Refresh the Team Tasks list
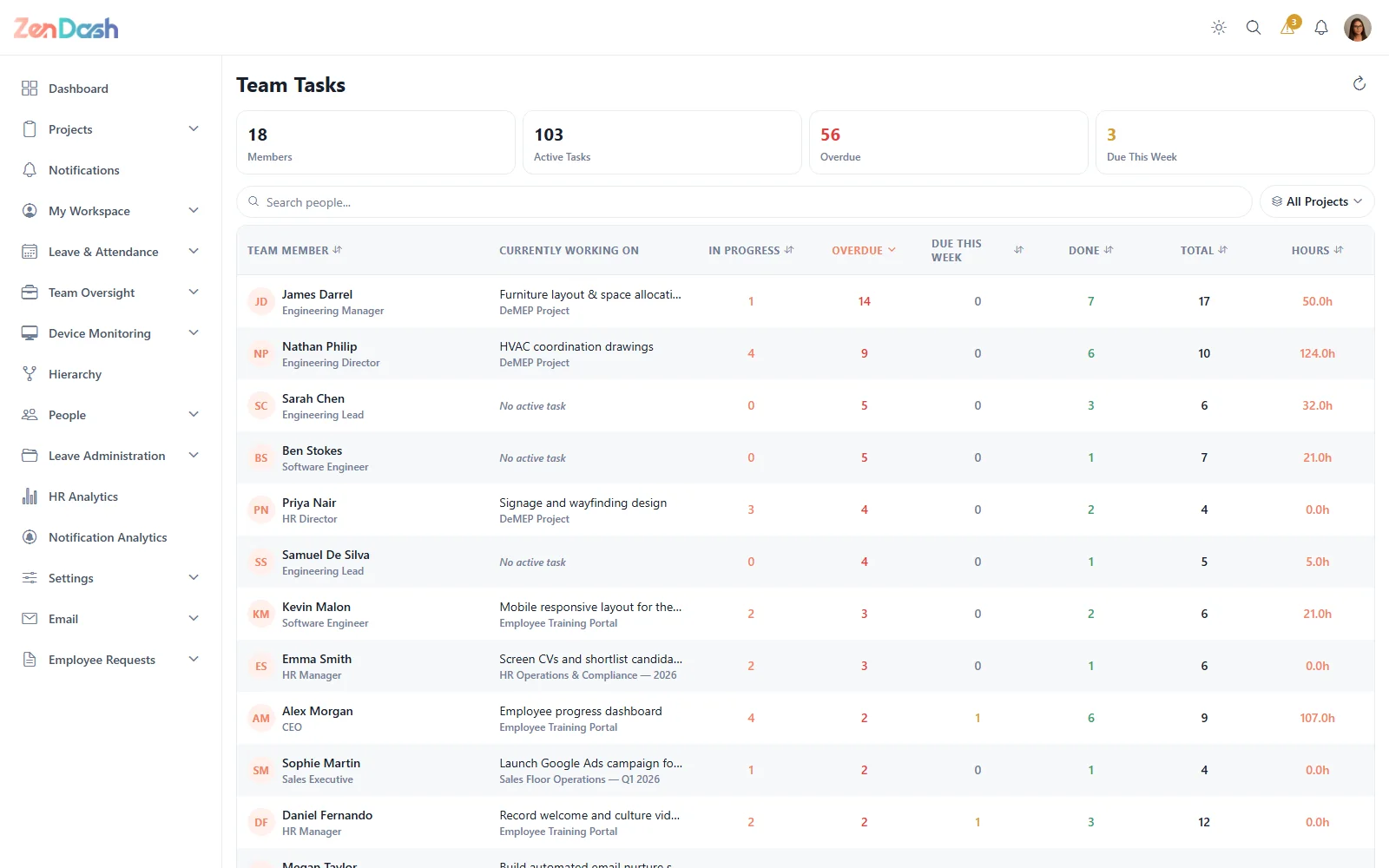This screenshot has height=868, width=1389. (1359, 83)
